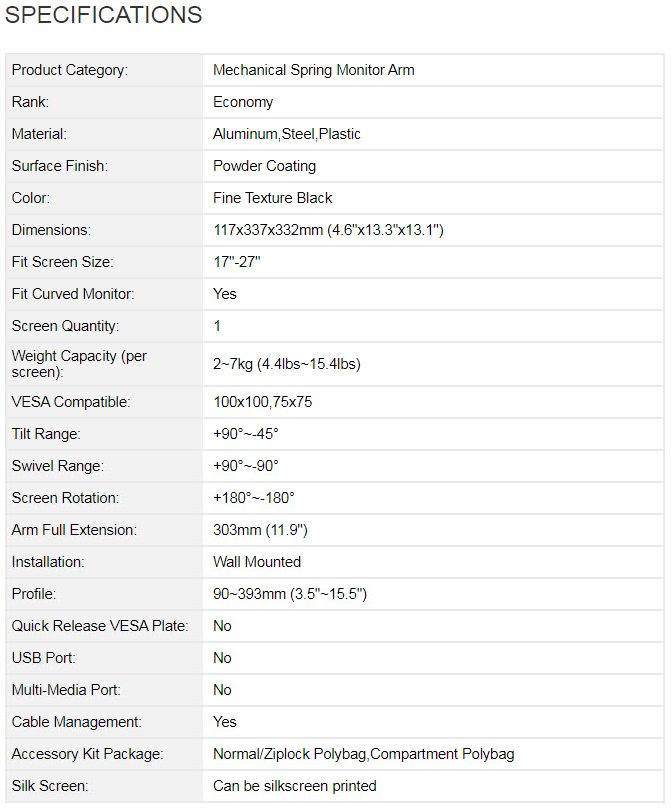Viewport: 671px width, 808px height.
Task: Select the Aluminum,Steel,Plastic material value
Action: pyautogui.click(x=287, y=134)
